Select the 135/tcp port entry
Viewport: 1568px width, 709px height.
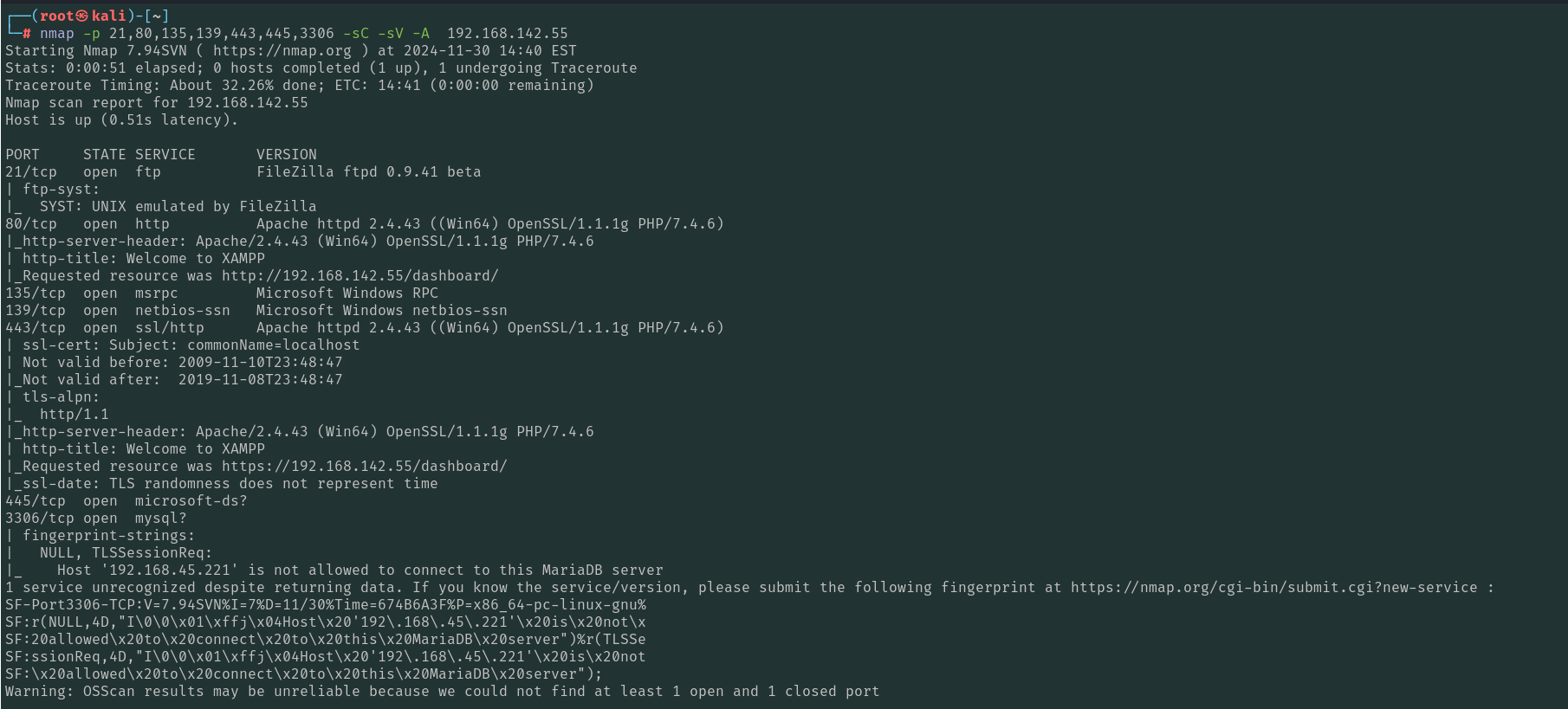pyautogui.click(x=36, y=293)
